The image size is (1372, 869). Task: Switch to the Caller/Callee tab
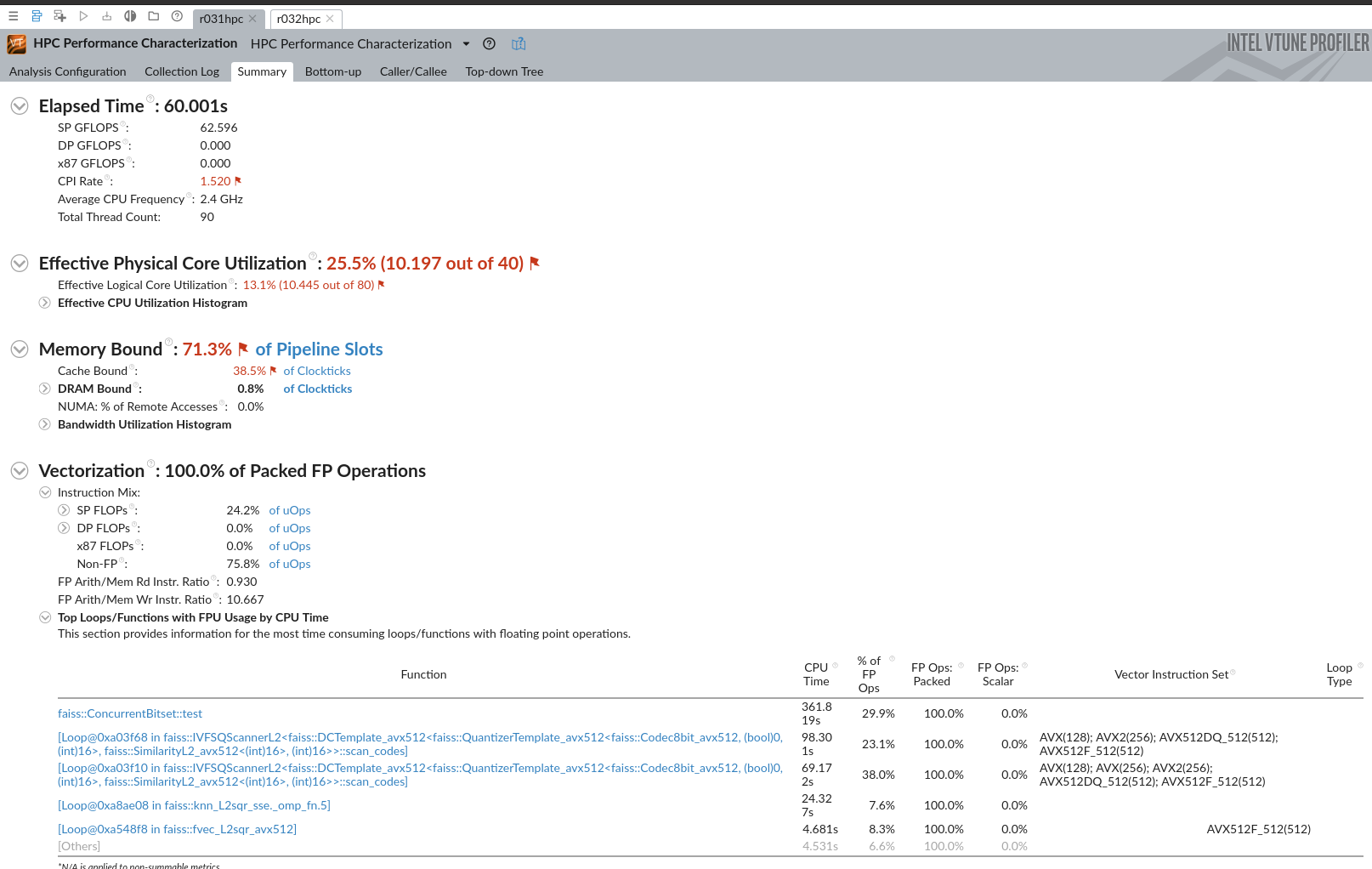coord(413,71)
